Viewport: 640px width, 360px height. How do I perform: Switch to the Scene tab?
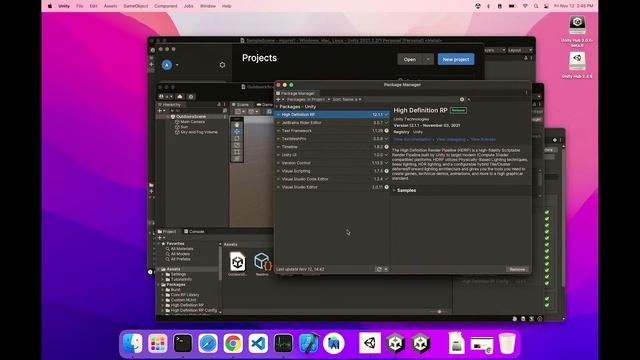pos(240,104)
